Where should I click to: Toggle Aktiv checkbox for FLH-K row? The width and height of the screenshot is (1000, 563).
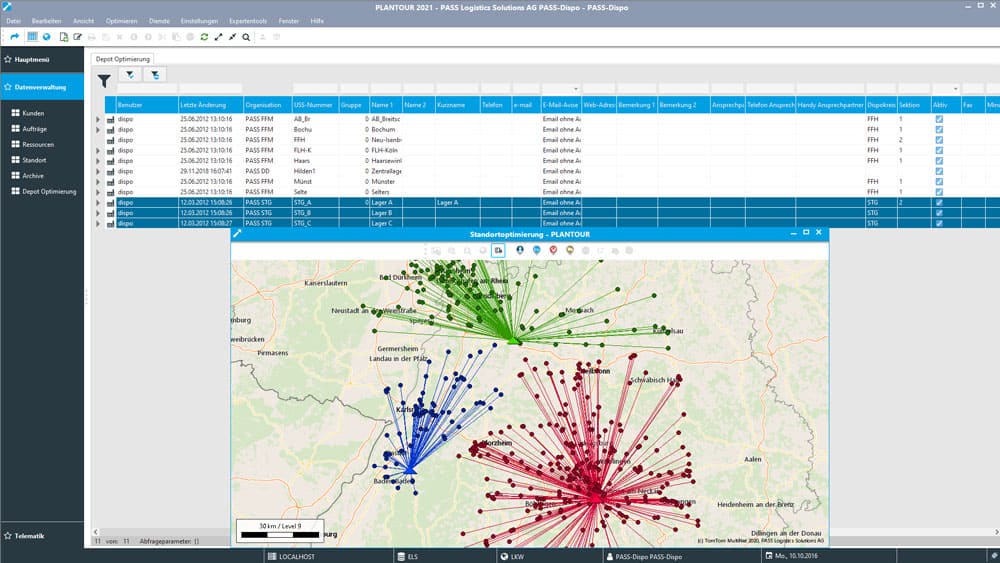[939, 150]
